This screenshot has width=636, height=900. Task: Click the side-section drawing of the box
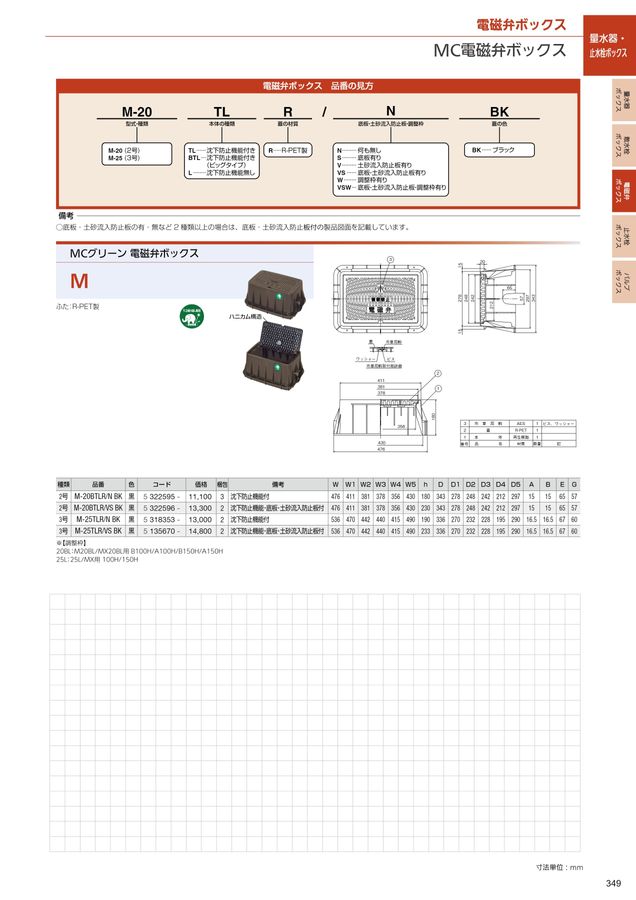497,297
